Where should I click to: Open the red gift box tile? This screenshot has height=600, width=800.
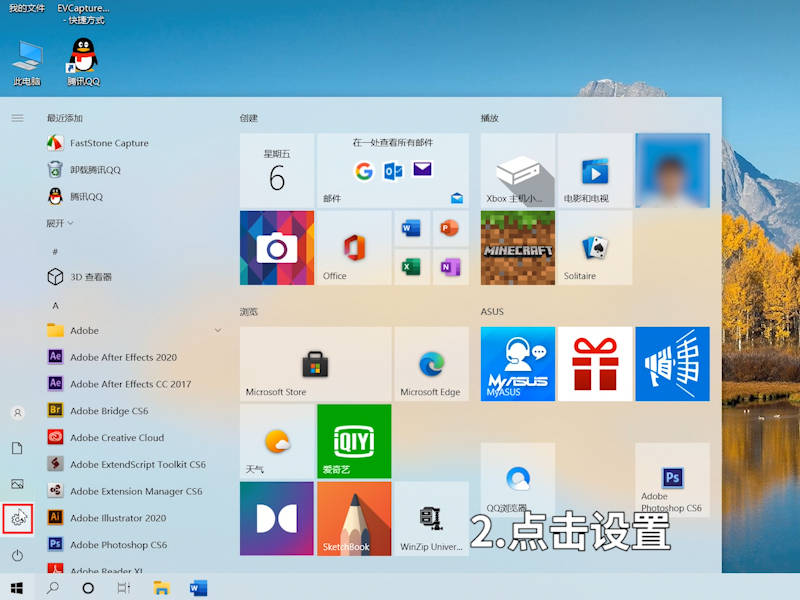[595, 364]
